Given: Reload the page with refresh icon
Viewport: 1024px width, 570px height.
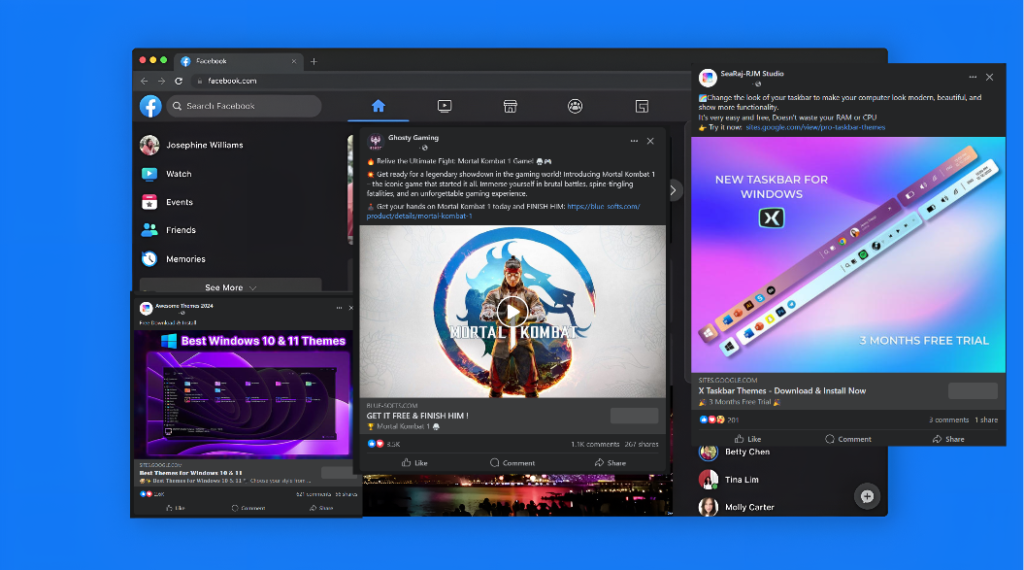Looking at the screenshot, I should click(x=178, y=81).
